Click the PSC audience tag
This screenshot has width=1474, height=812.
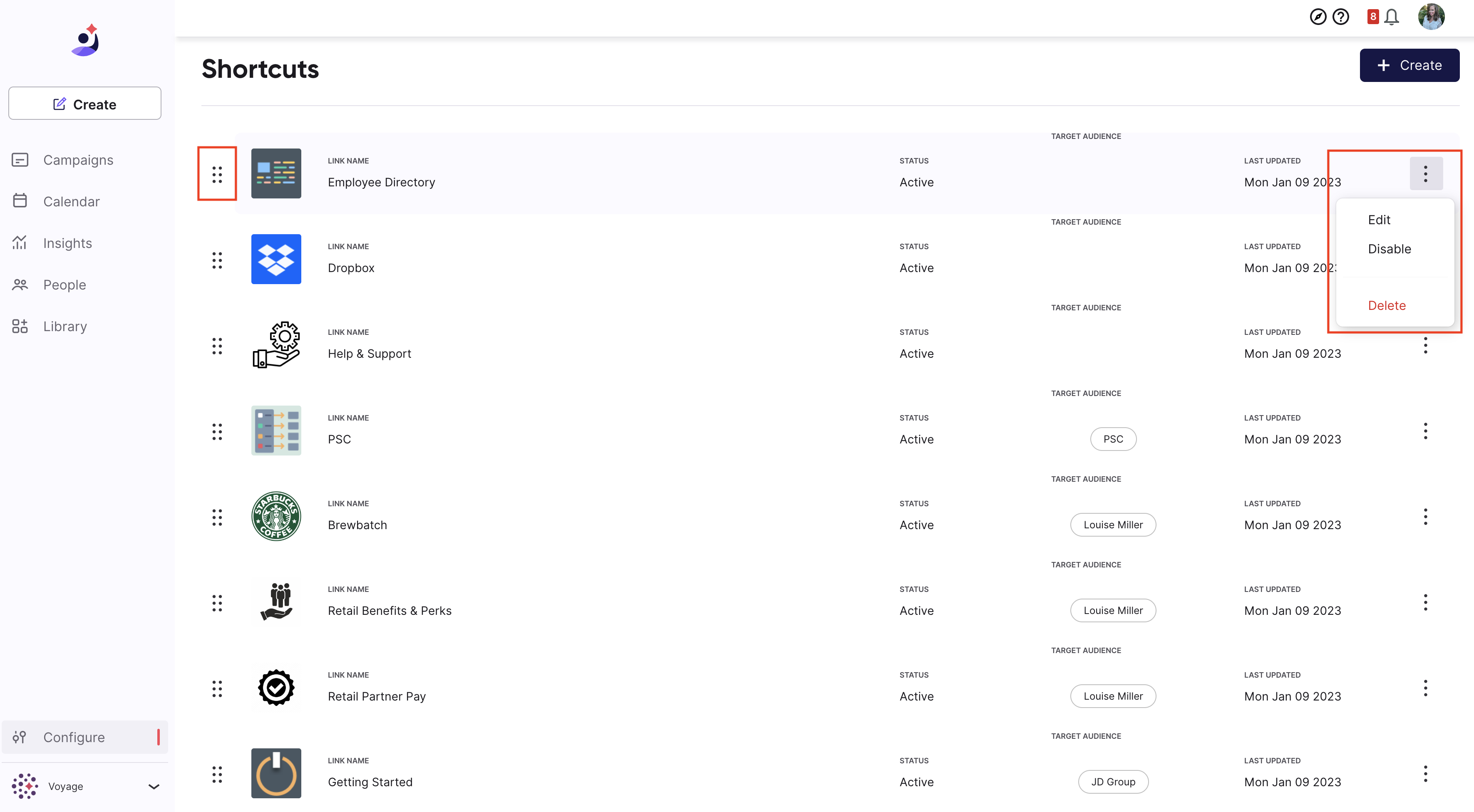coord(1113,439)
